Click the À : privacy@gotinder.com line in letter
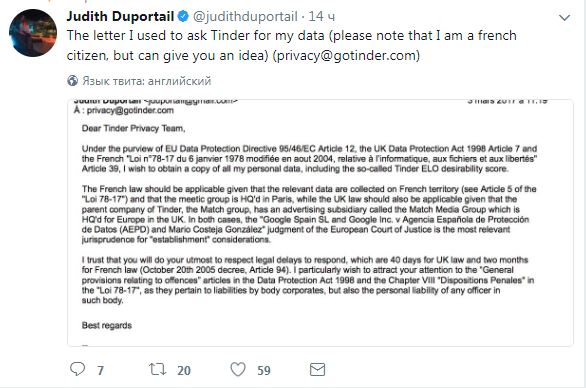Screen dimensions: 586x388 tap(124, 110)
